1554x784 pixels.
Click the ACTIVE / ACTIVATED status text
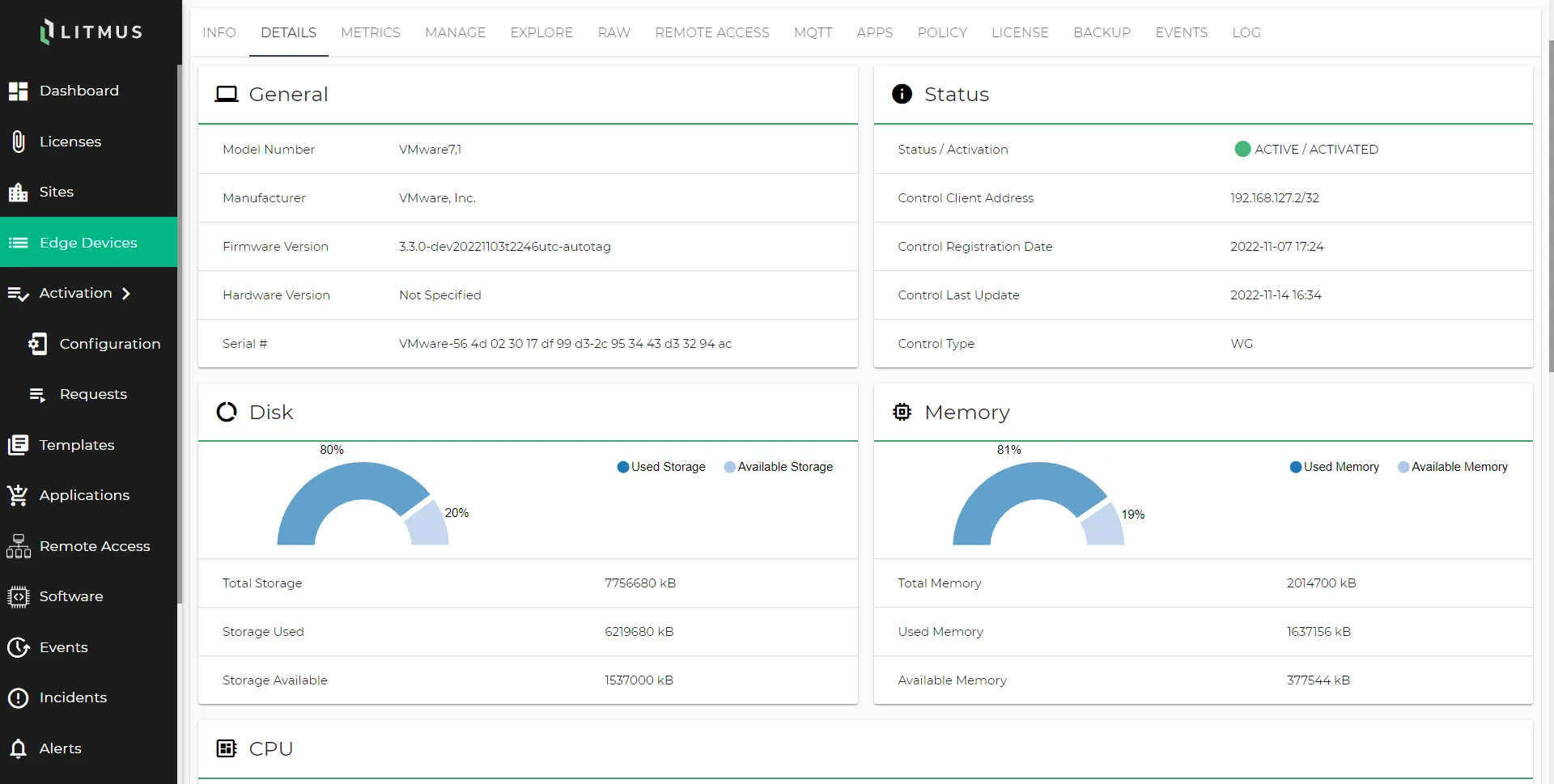pyautogui.click(x=1316, y=150)
